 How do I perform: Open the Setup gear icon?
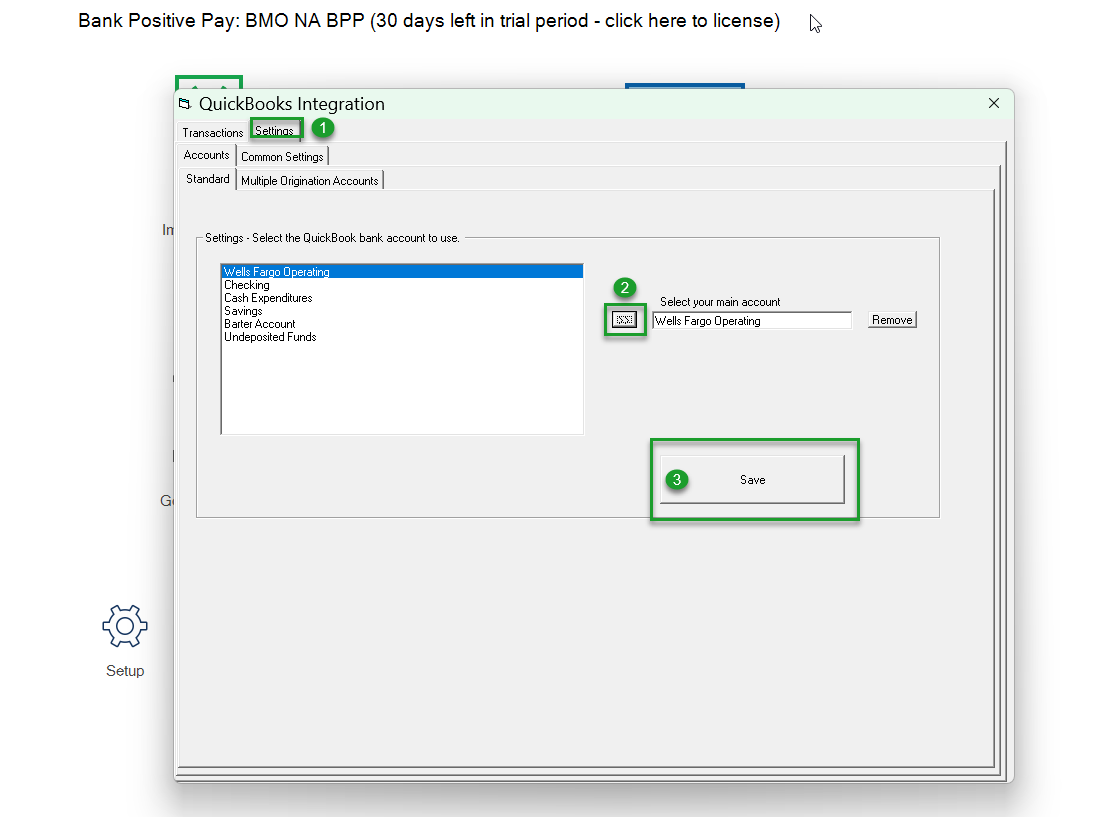tap(125, 627)
